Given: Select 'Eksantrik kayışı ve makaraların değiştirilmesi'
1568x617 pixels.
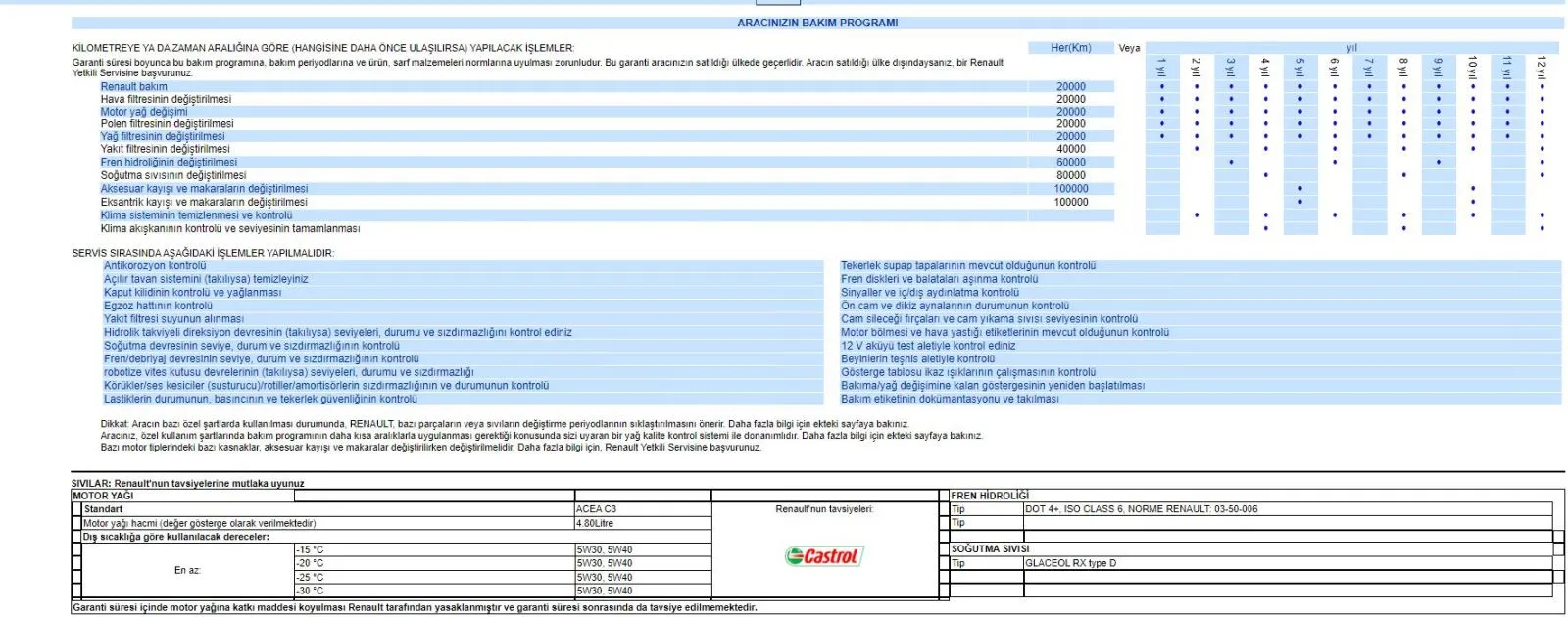Looking at the screenshot, I should [x=204, y=202].
